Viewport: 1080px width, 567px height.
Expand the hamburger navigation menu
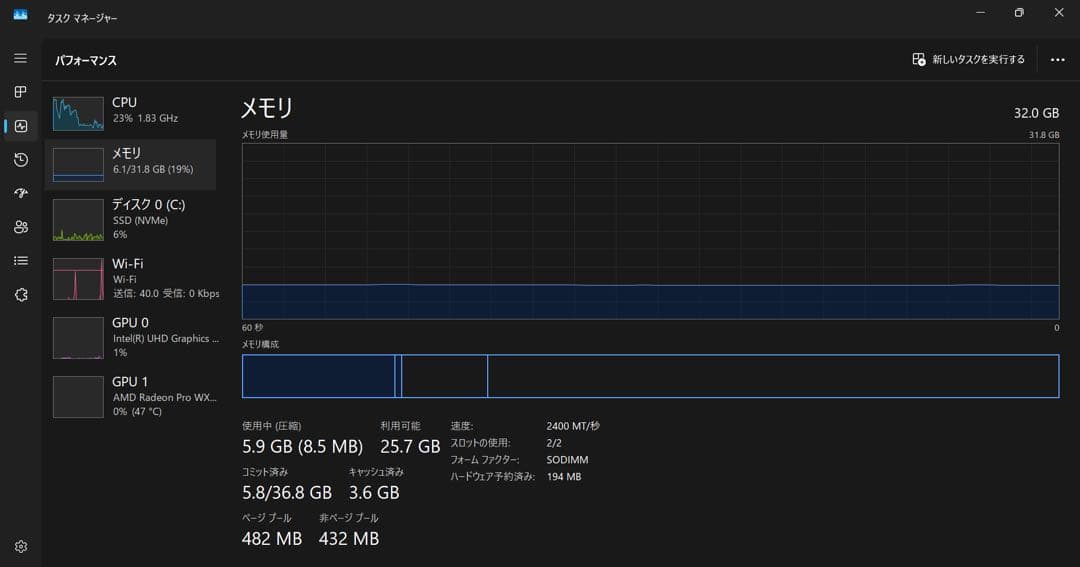[20, 58]
